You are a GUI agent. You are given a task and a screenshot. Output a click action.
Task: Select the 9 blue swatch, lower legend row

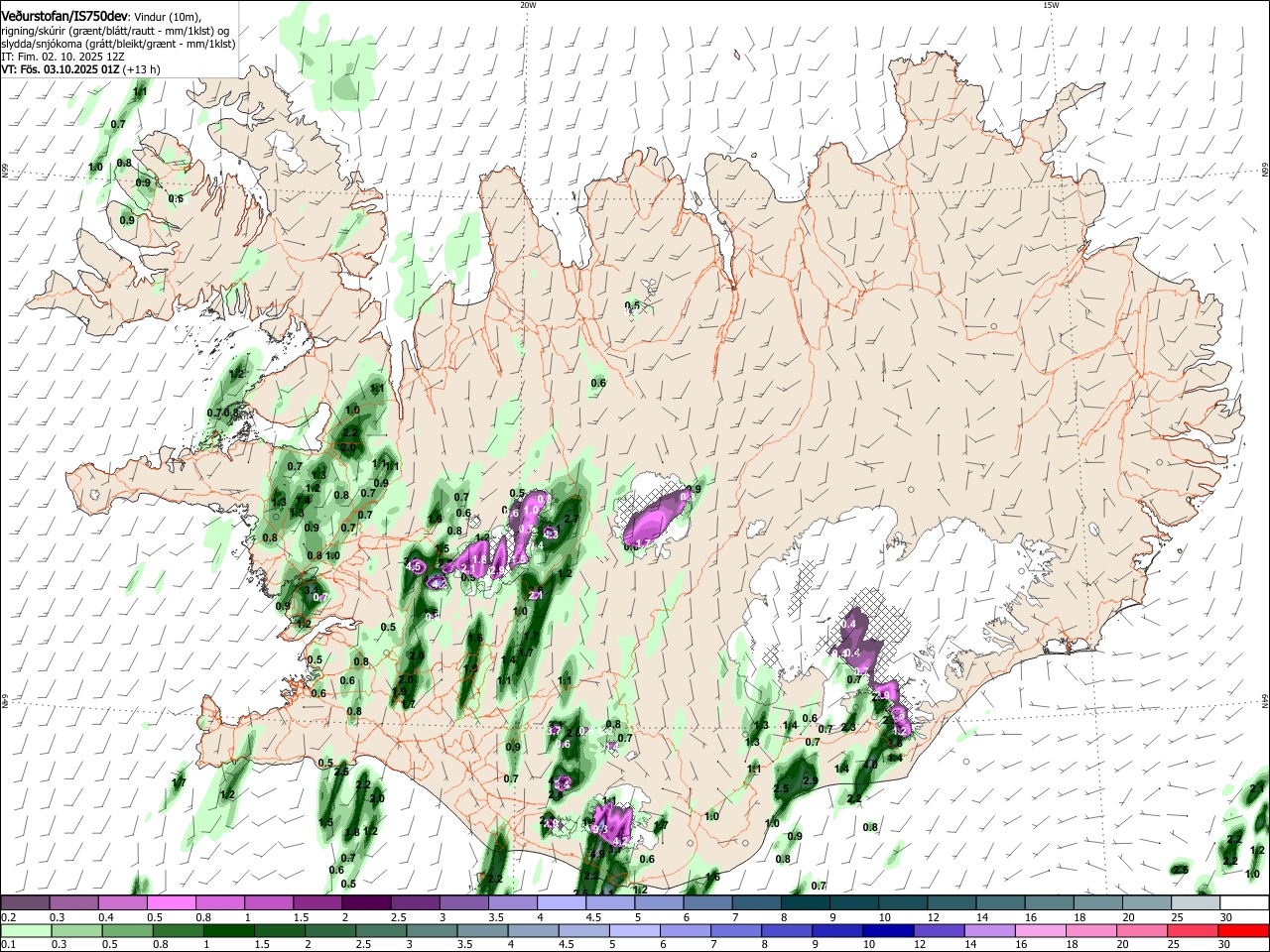tap(837, 930)
